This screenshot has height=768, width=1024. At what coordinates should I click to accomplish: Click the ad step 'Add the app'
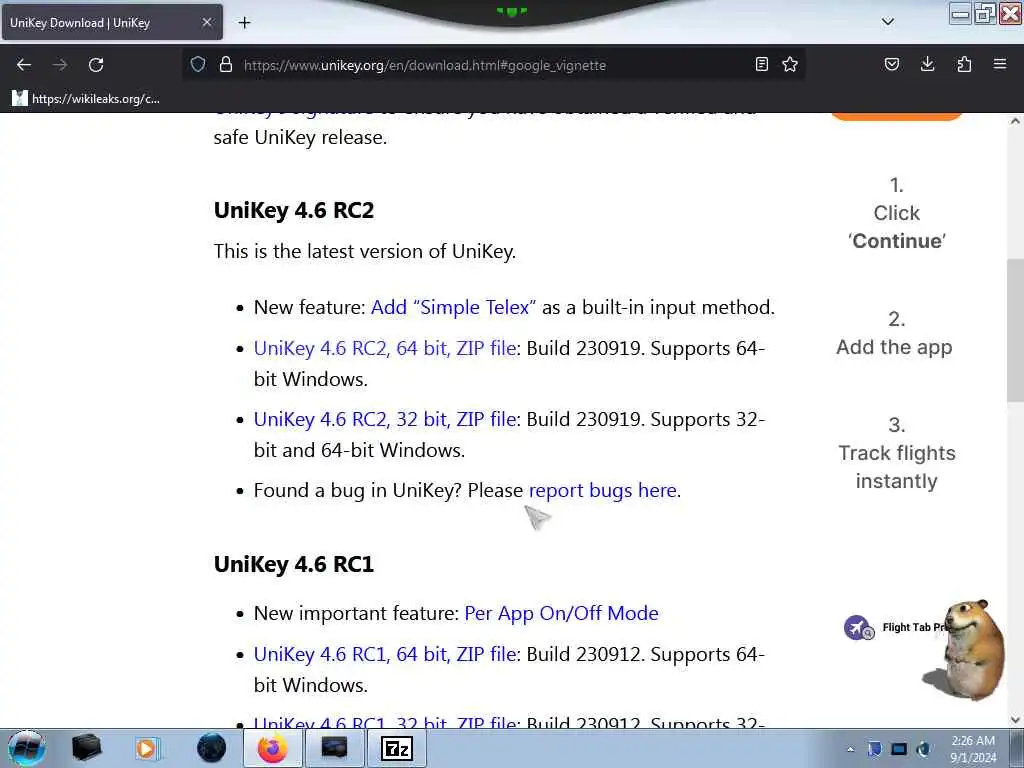pyautogui.click(x=895, y=347)
